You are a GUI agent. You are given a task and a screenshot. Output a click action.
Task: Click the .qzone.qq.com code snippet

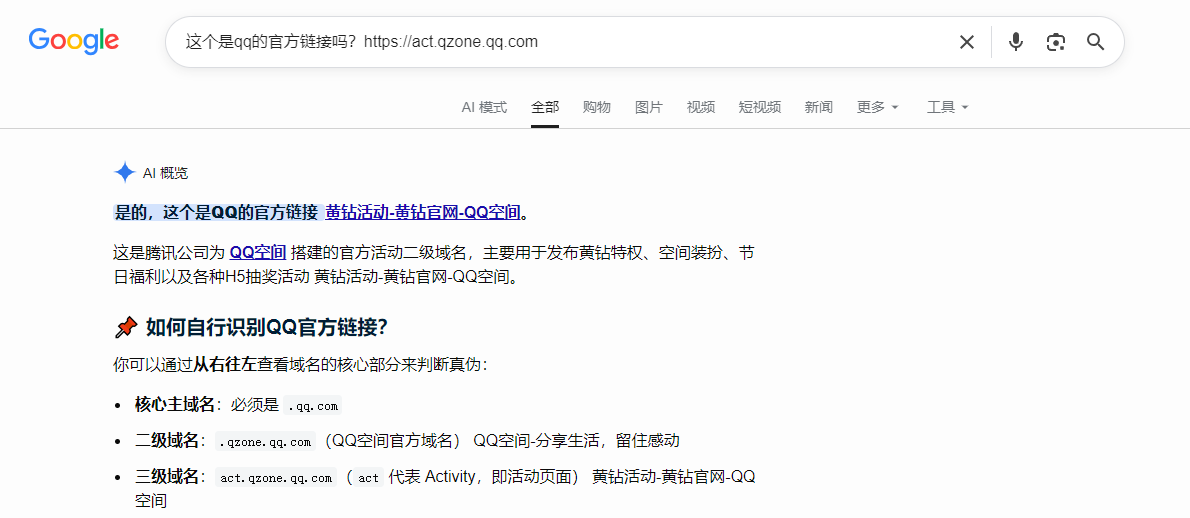coord(264,441)
